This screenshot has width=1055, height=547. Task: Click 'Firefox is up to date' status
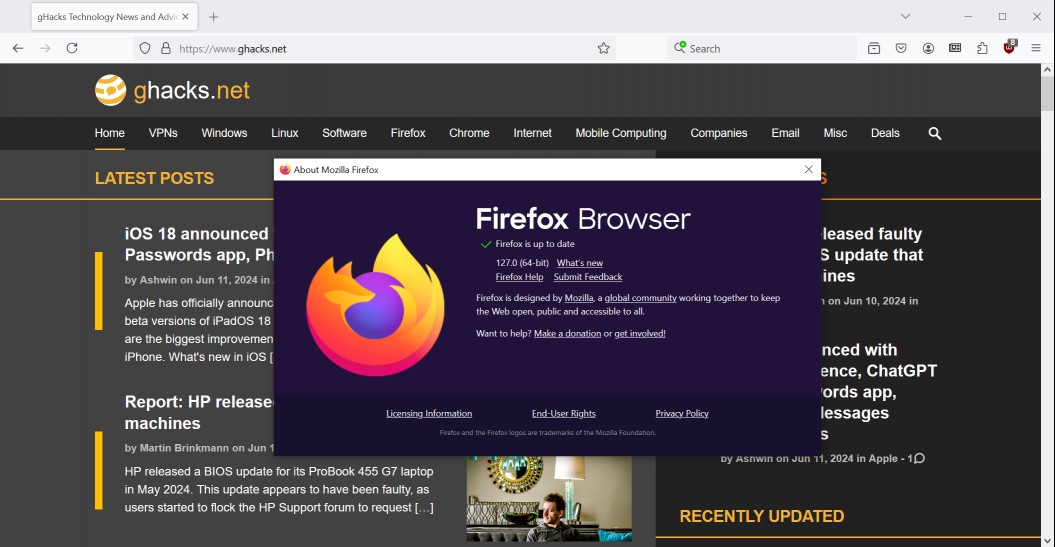[x=535, y=244]
